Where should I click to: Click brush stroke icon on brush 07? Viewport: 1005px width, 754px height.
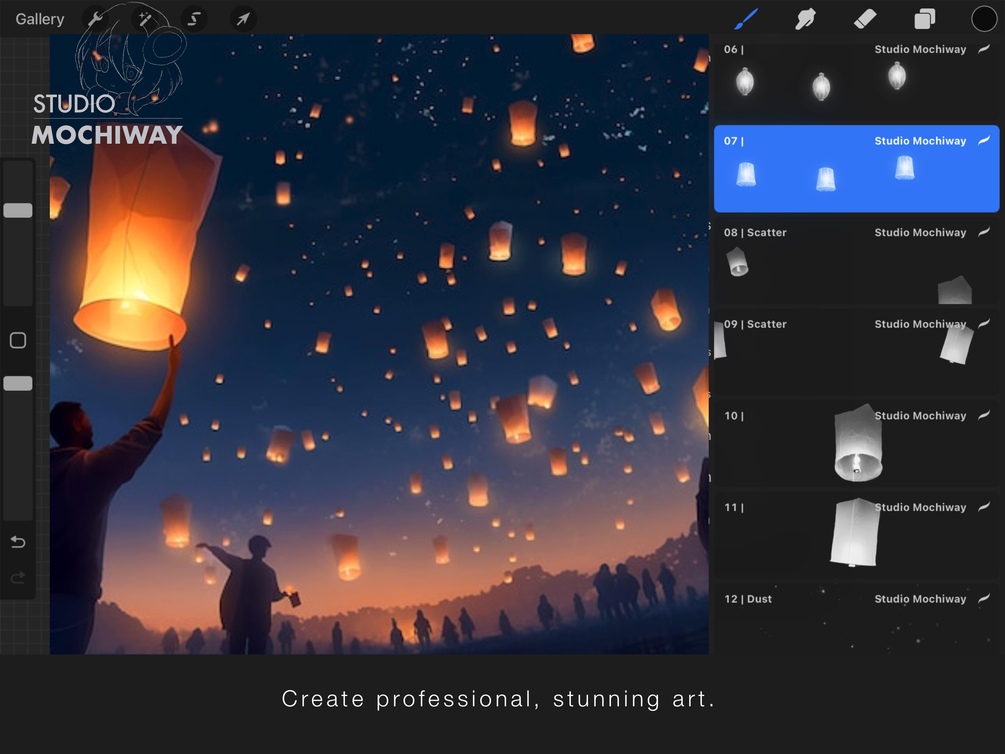pos(984,140)
